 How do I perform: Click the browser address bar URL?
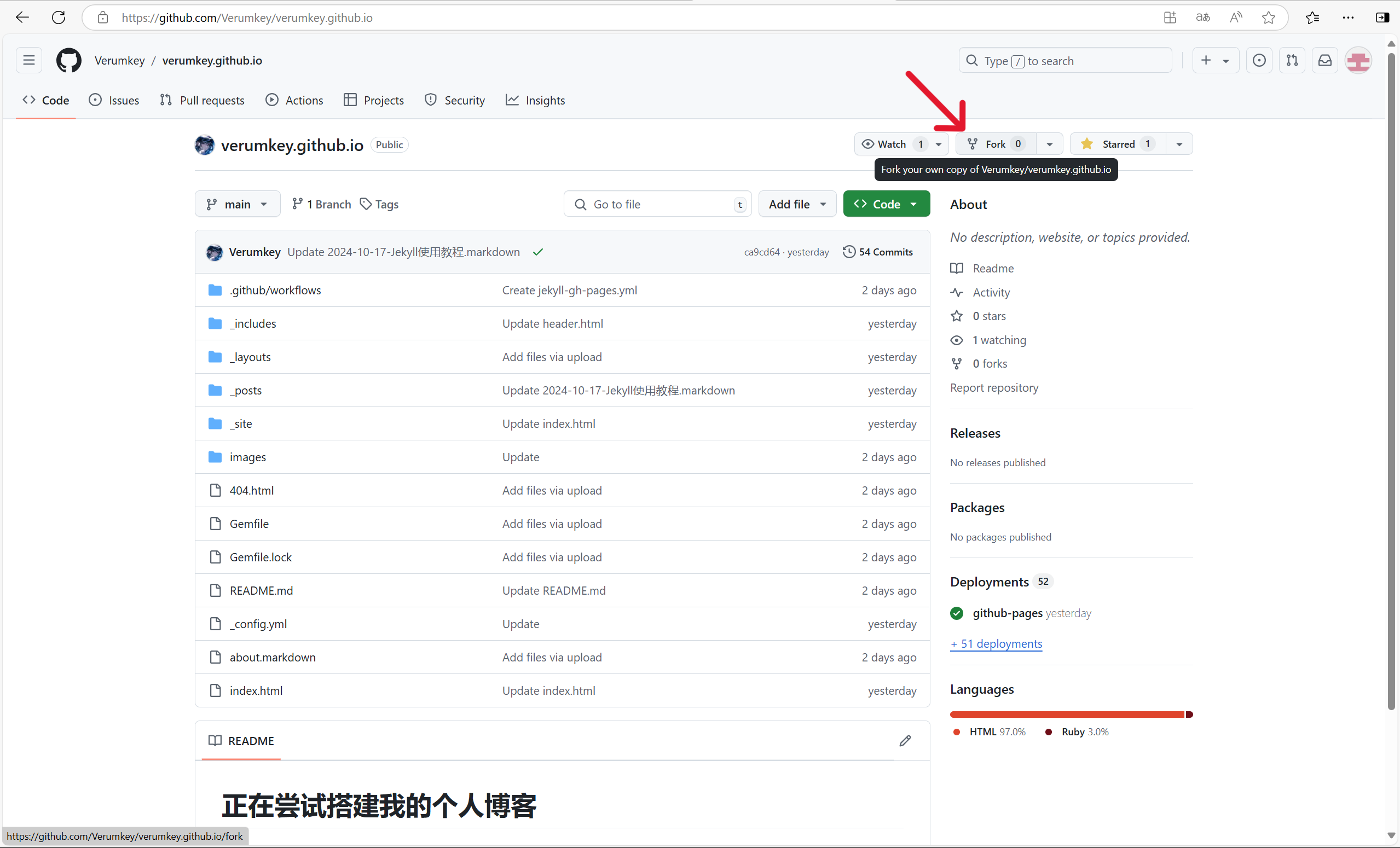coord(247,18)
